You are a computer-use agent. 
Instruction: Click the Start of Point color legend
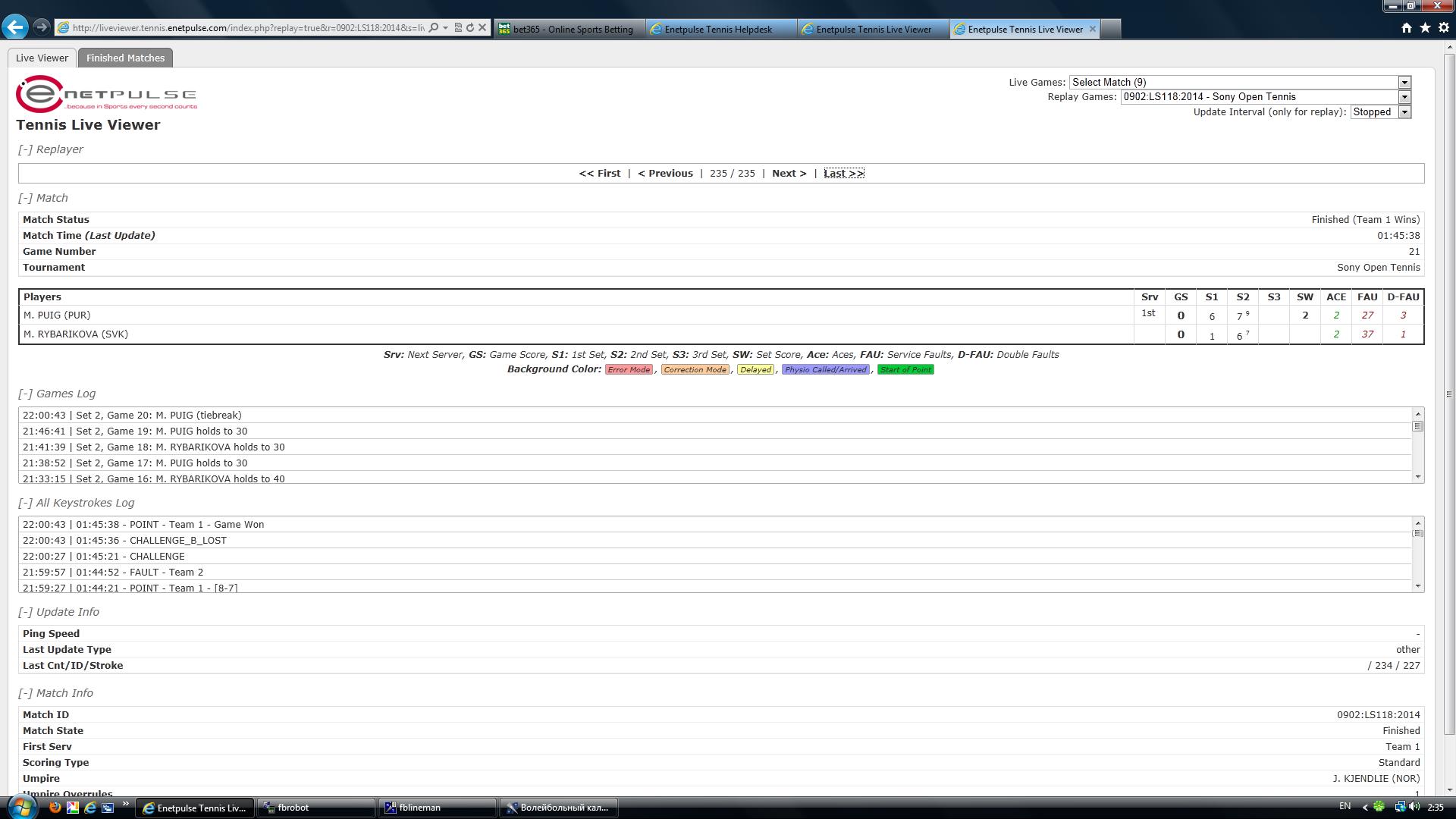905,369
